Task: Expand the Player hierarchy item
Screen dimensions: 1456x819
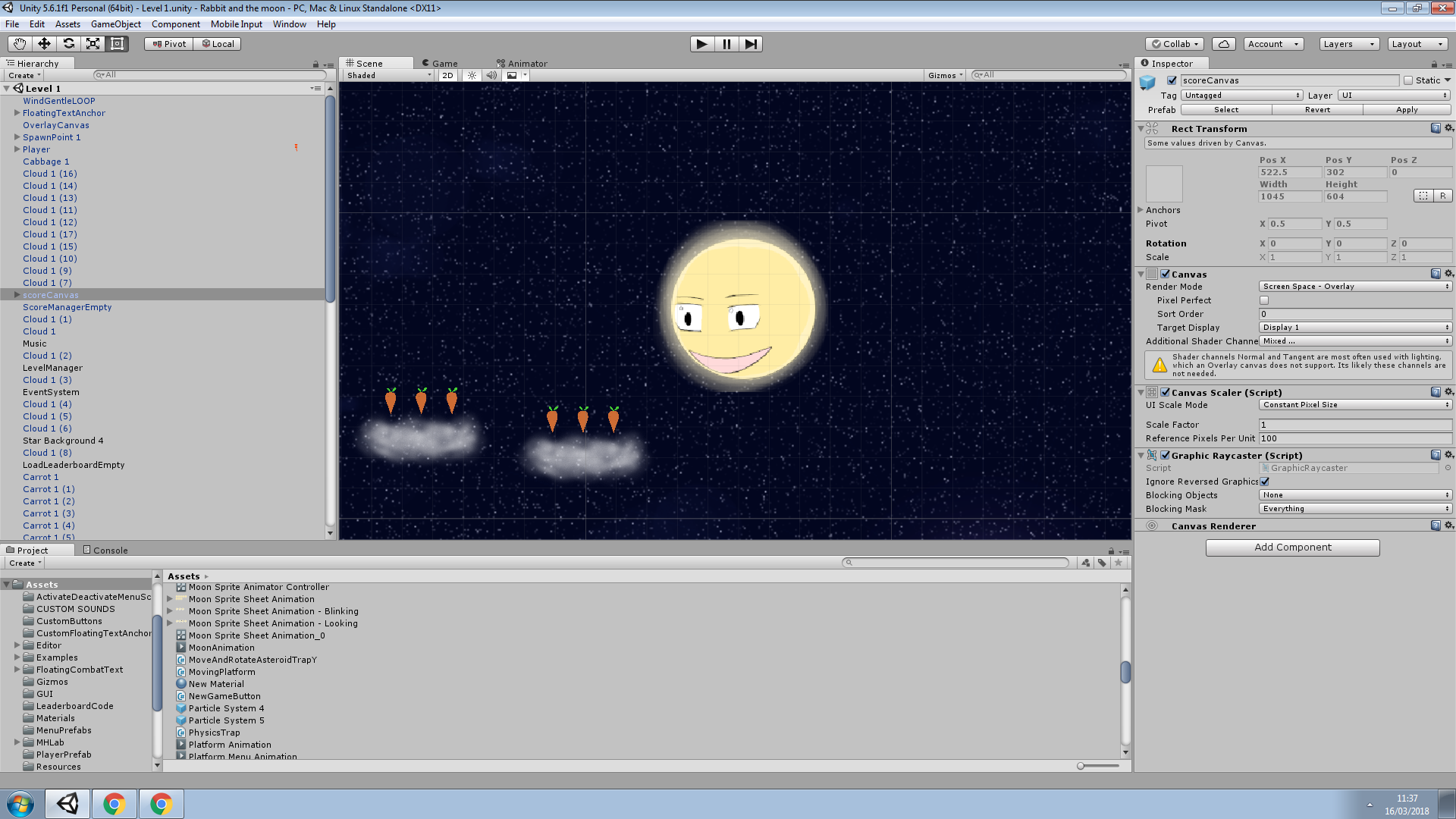Action: click(x=17, y=149)
